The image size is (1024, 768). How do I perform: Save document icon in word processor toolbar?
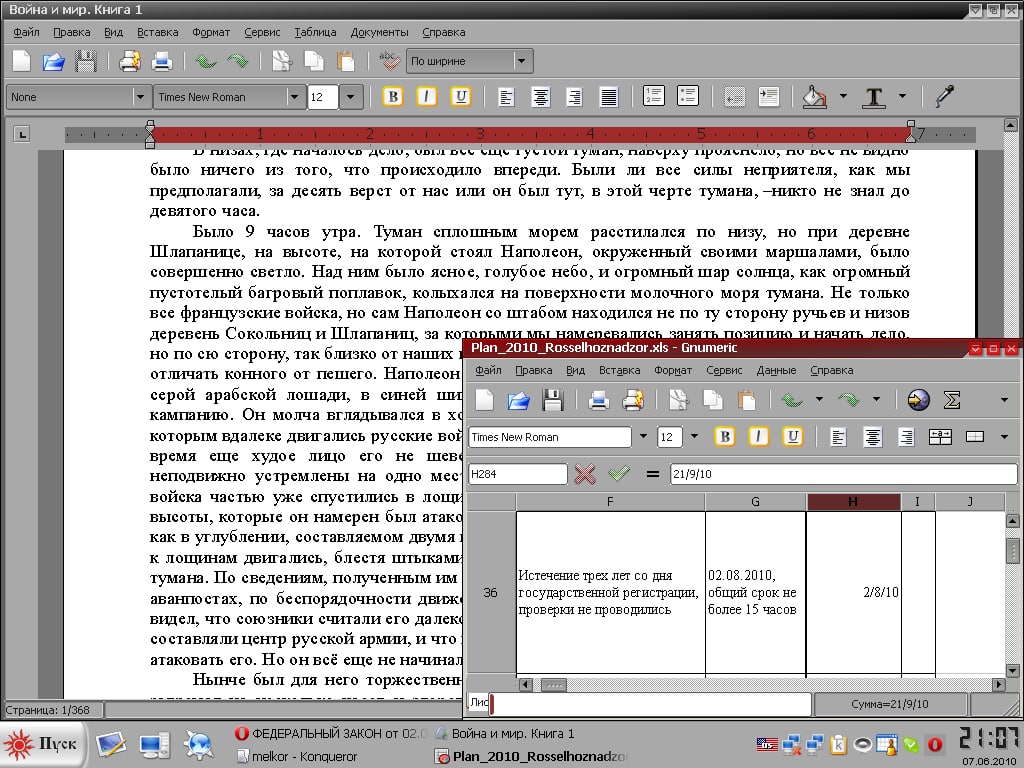click(x=86, y=61)
